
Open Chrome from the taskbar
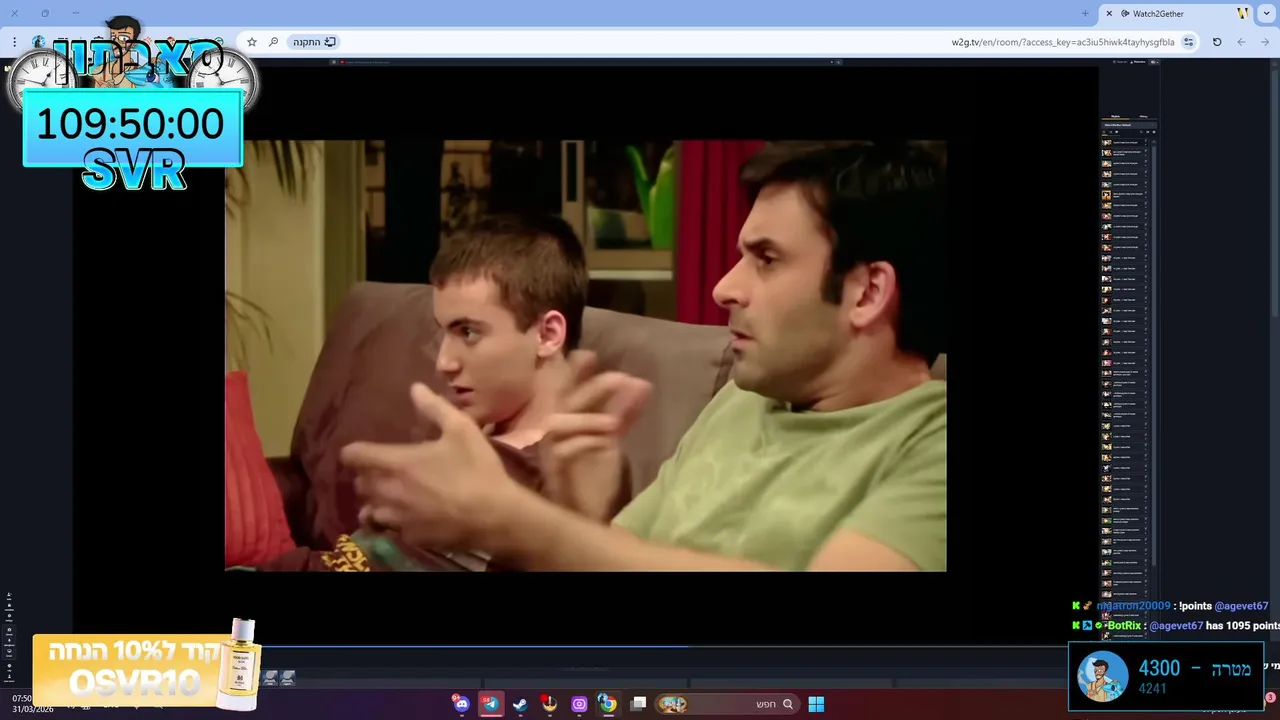607,704
